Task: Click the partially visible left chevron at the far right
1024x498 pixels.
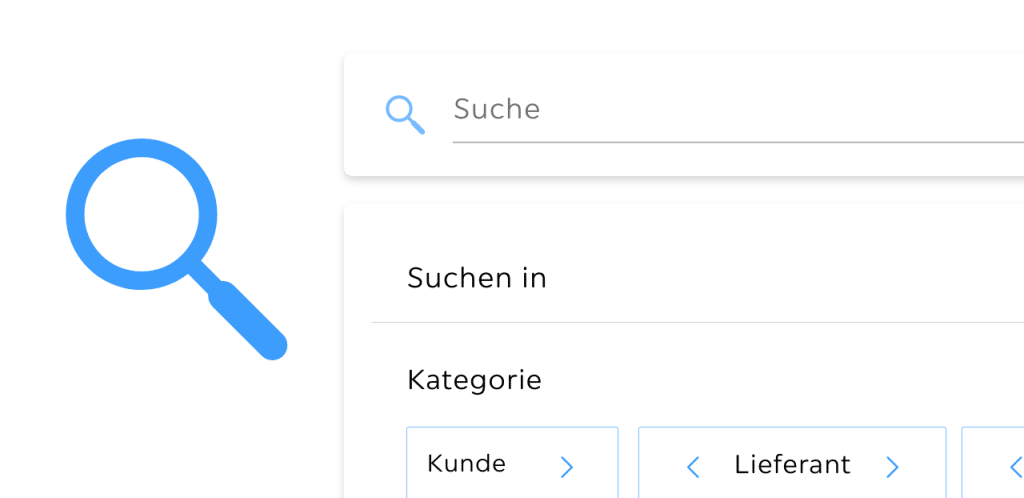Action: (x=1016, y=467)
